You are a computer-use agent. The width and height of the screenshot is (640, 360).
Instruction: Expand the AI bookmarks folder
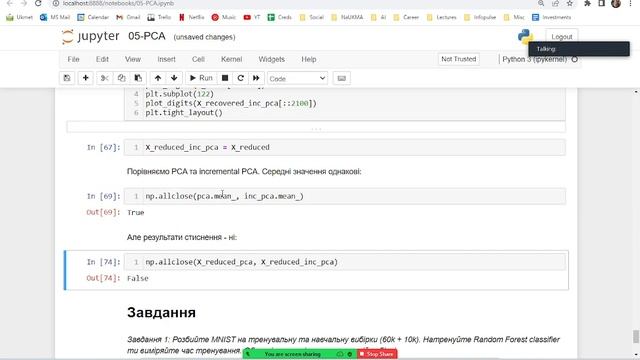pyautogui.click(x=378, y=17)
